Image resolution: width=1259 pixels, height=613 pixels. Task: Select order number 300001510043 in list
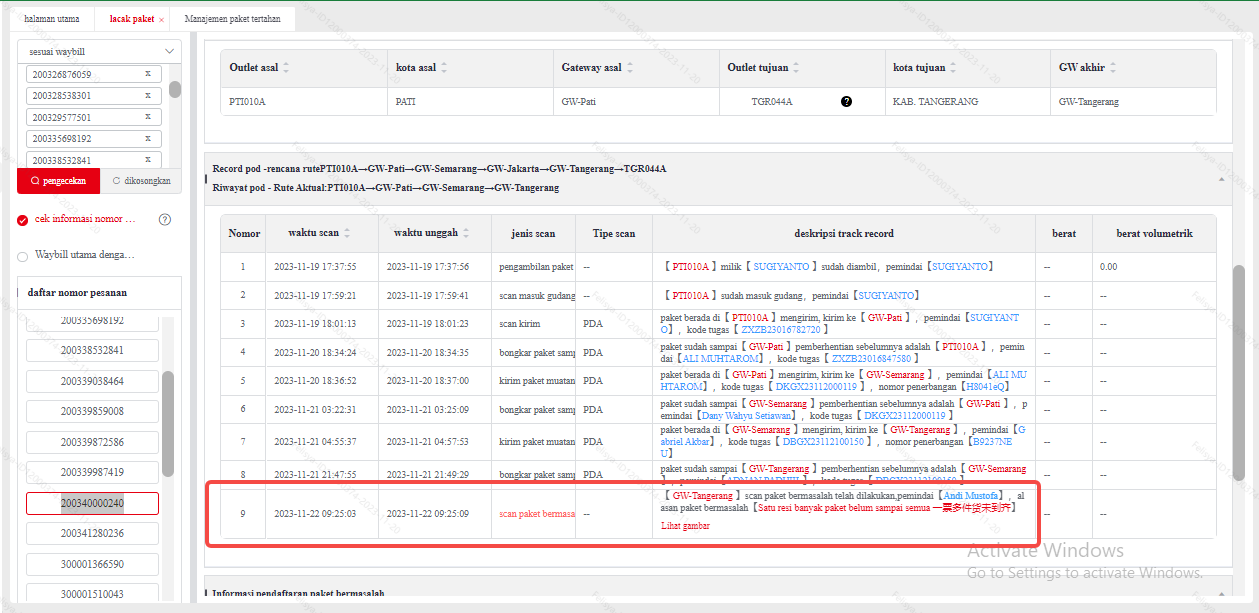coord(92,594)
